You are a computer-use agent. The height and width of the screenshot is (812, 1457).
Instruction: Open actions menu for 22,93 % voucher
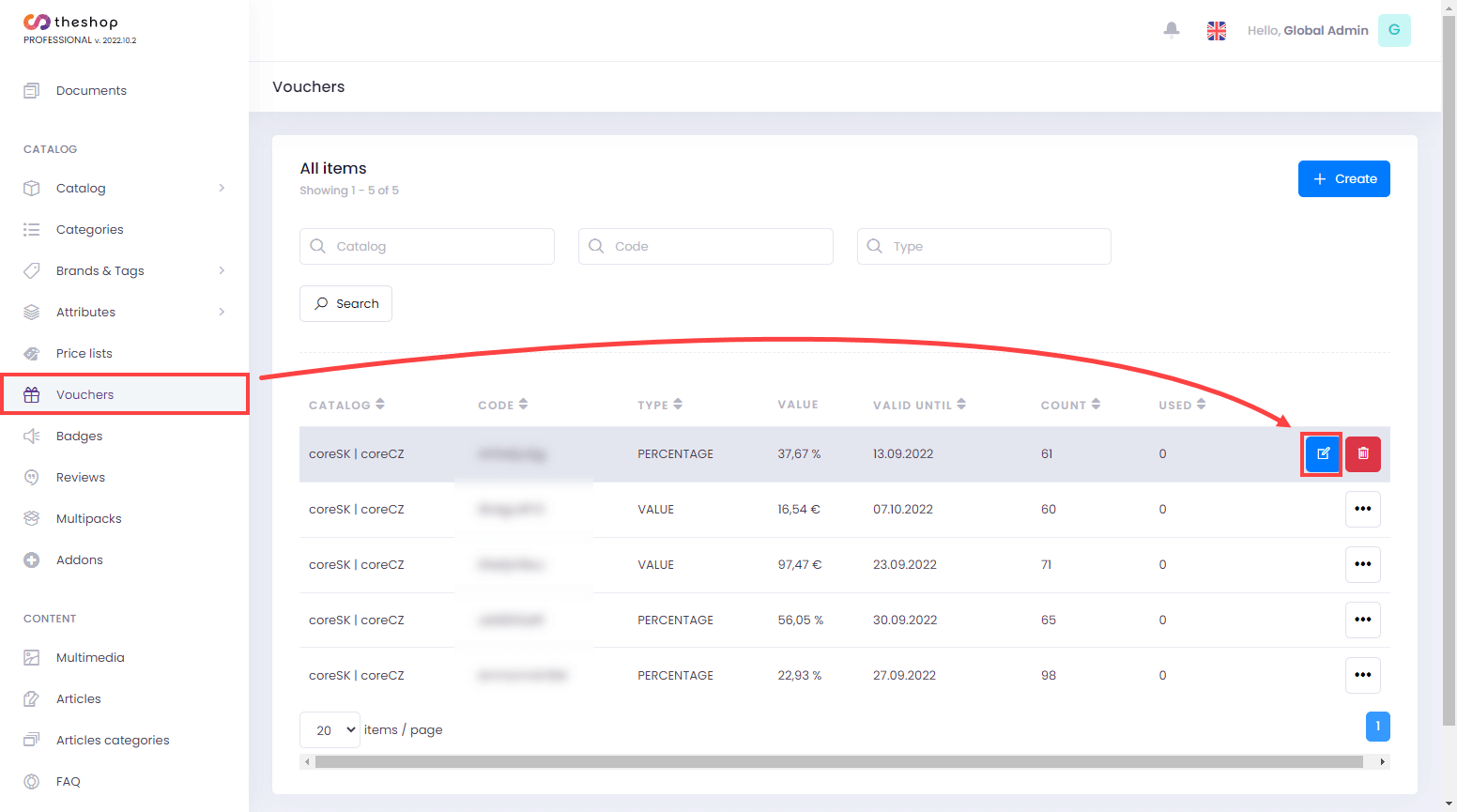(x=1363, y=675)
